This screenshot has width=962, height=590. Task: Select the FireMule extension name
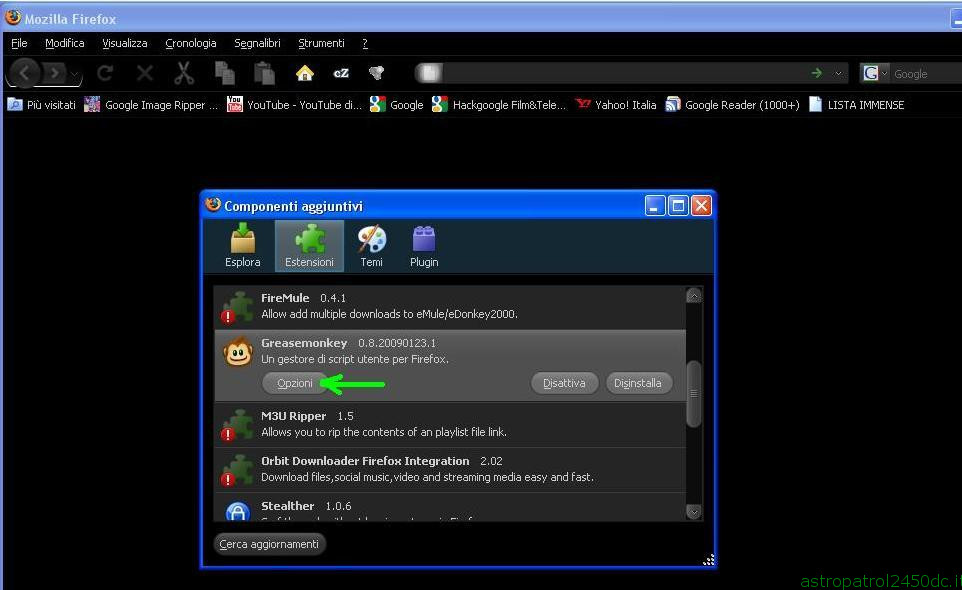(x=285, y=298)
